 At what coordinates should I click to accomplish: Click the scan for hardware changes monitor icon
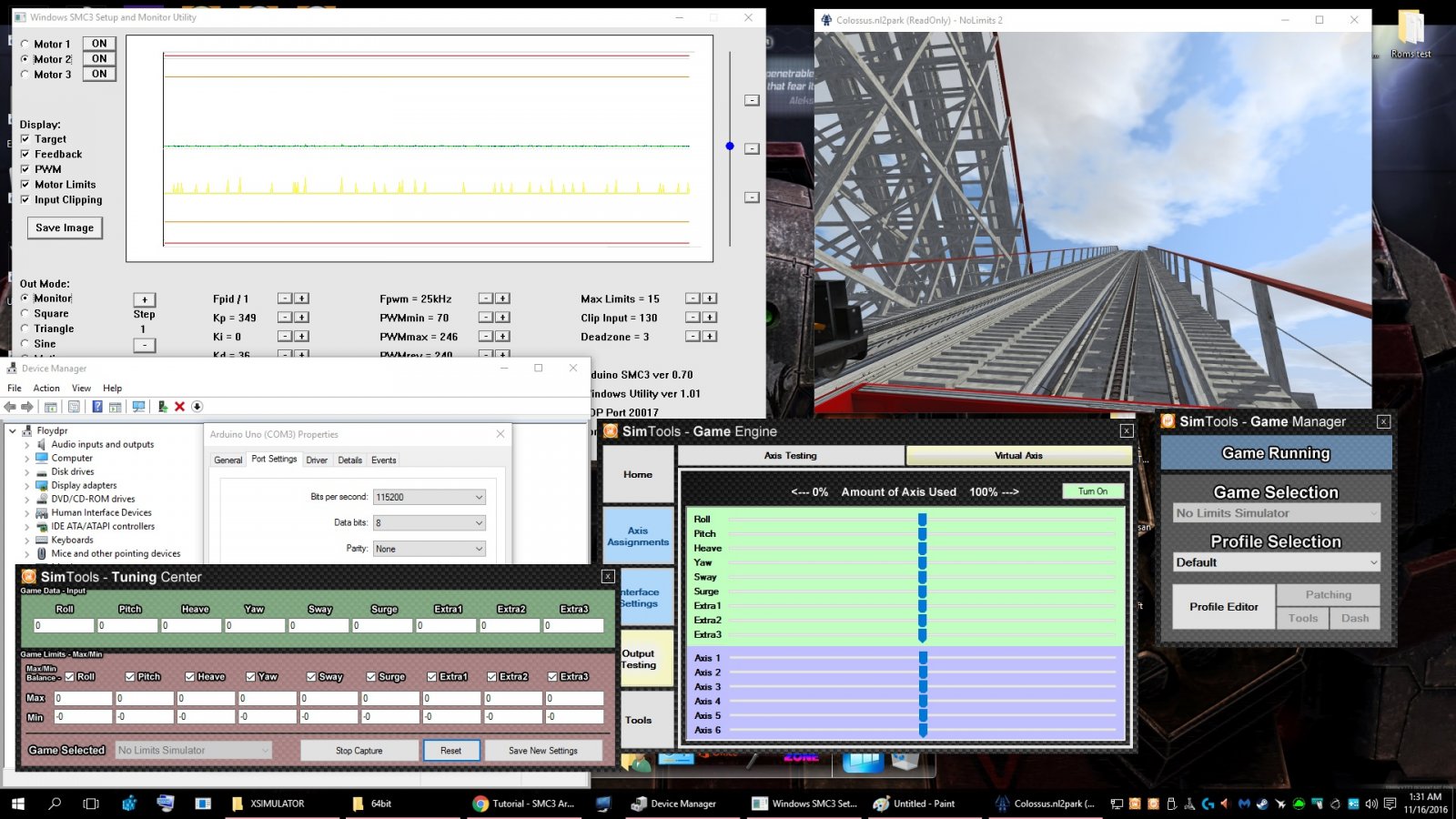(x=138, y=407)
